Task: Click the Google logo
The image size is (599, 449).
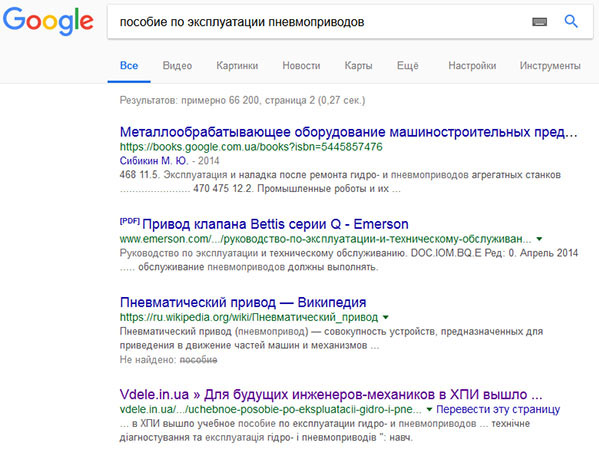Action: 48,21
